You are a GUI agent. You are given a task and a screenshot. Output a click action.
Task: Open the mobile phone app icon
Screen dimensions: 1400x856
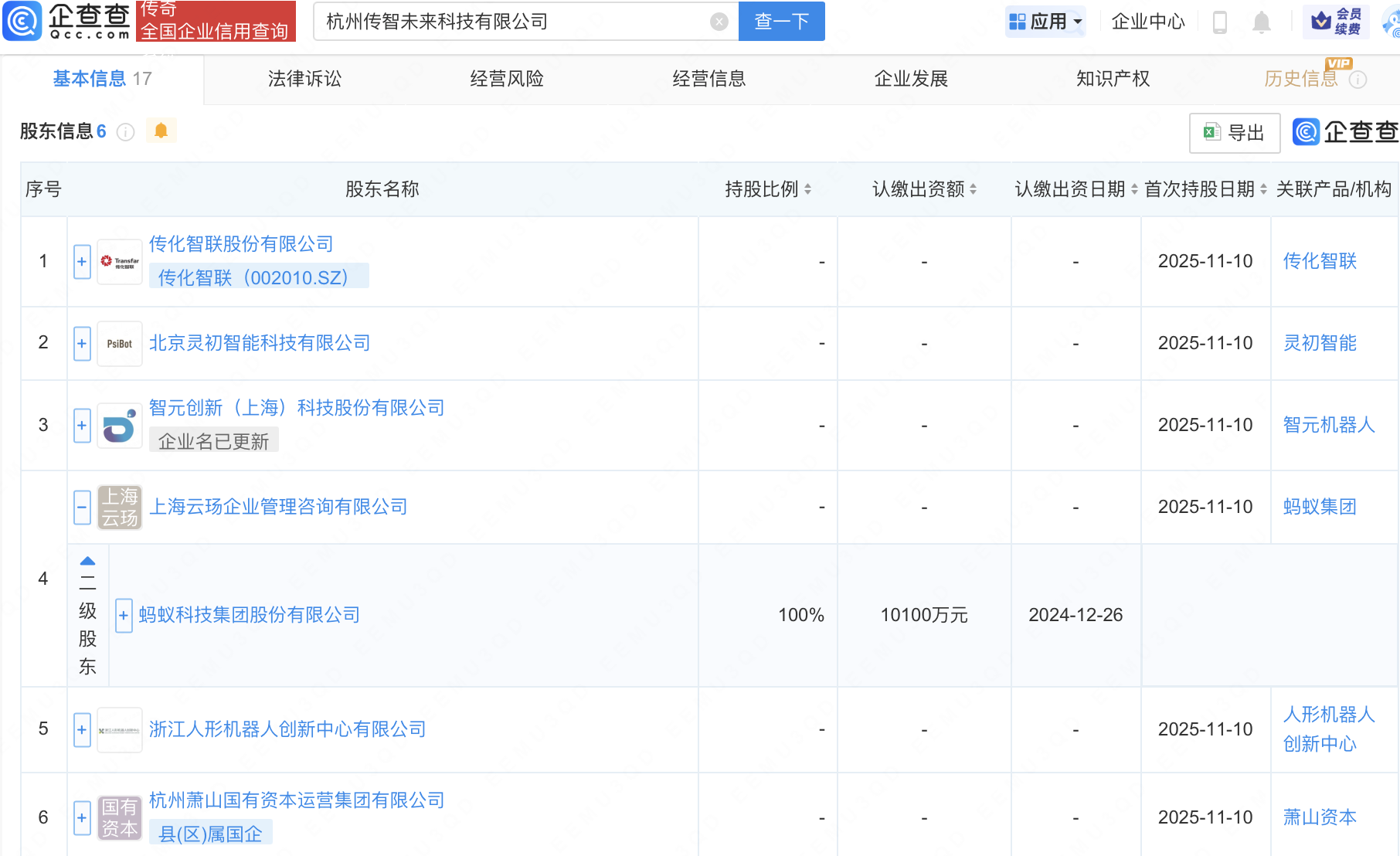click(1220, 22)
